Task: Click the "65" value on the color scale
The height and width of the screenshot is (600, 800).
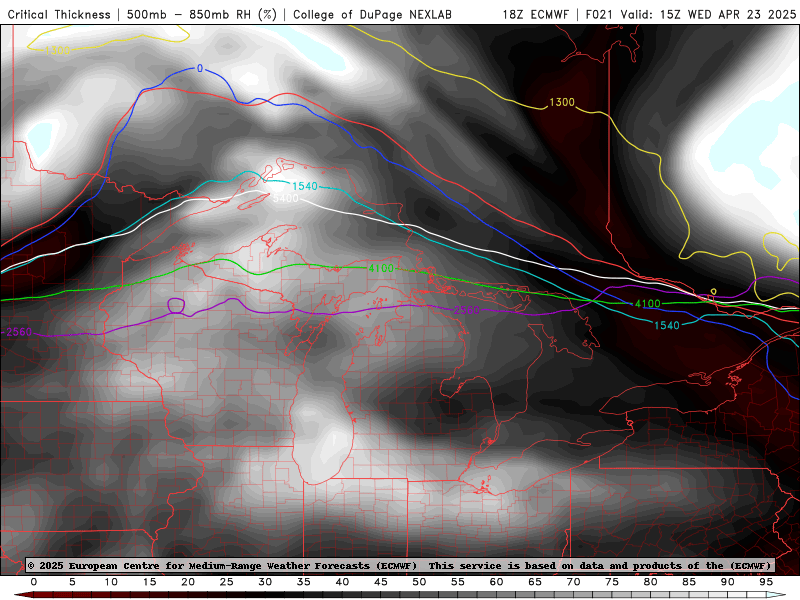Action: click(535, 582)
